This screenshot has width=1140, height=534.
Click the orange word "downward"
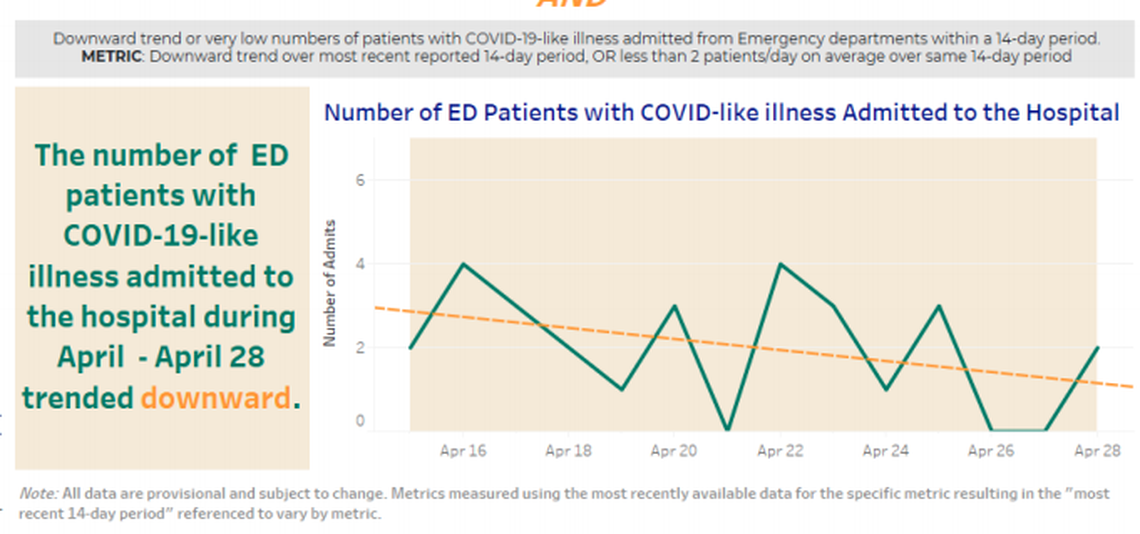[x=217, y=397]
